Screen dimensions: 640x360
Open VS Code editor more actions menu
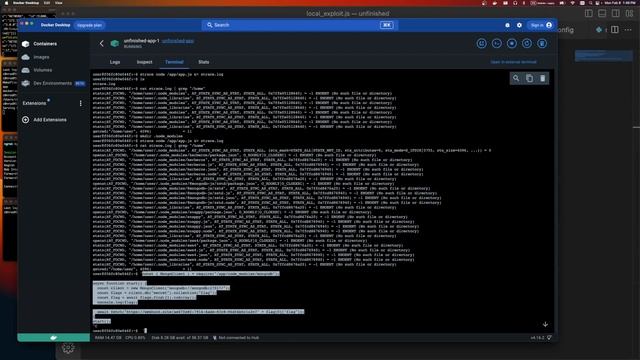(628, 29)
